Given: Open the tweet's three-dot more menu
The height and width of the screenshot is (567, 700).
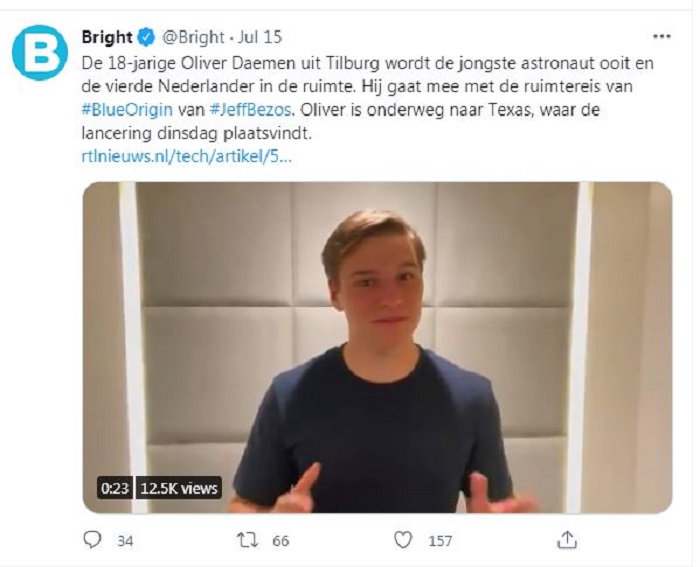Looking at the screenshot, I should click(661, 37).
